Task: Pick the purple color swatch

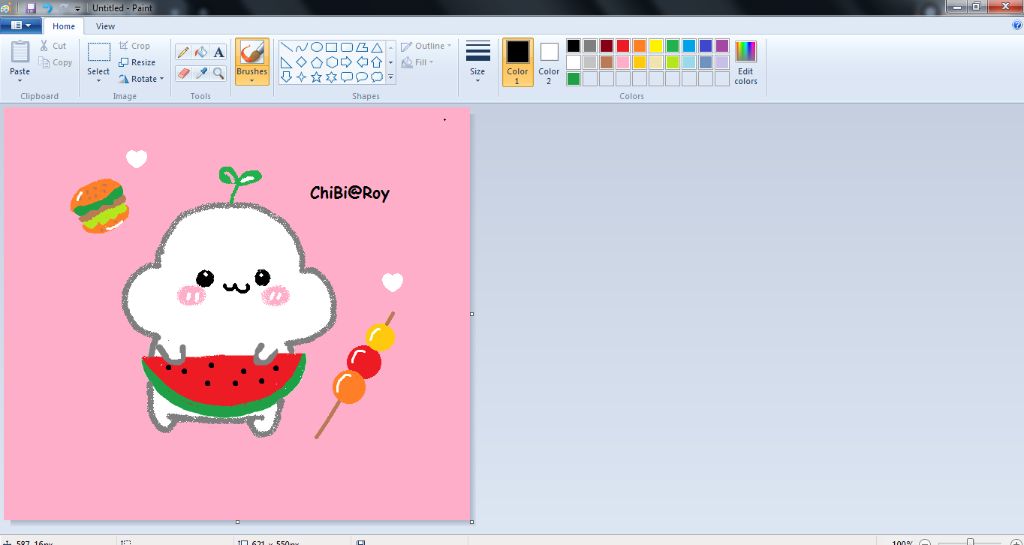Action: 722,46
